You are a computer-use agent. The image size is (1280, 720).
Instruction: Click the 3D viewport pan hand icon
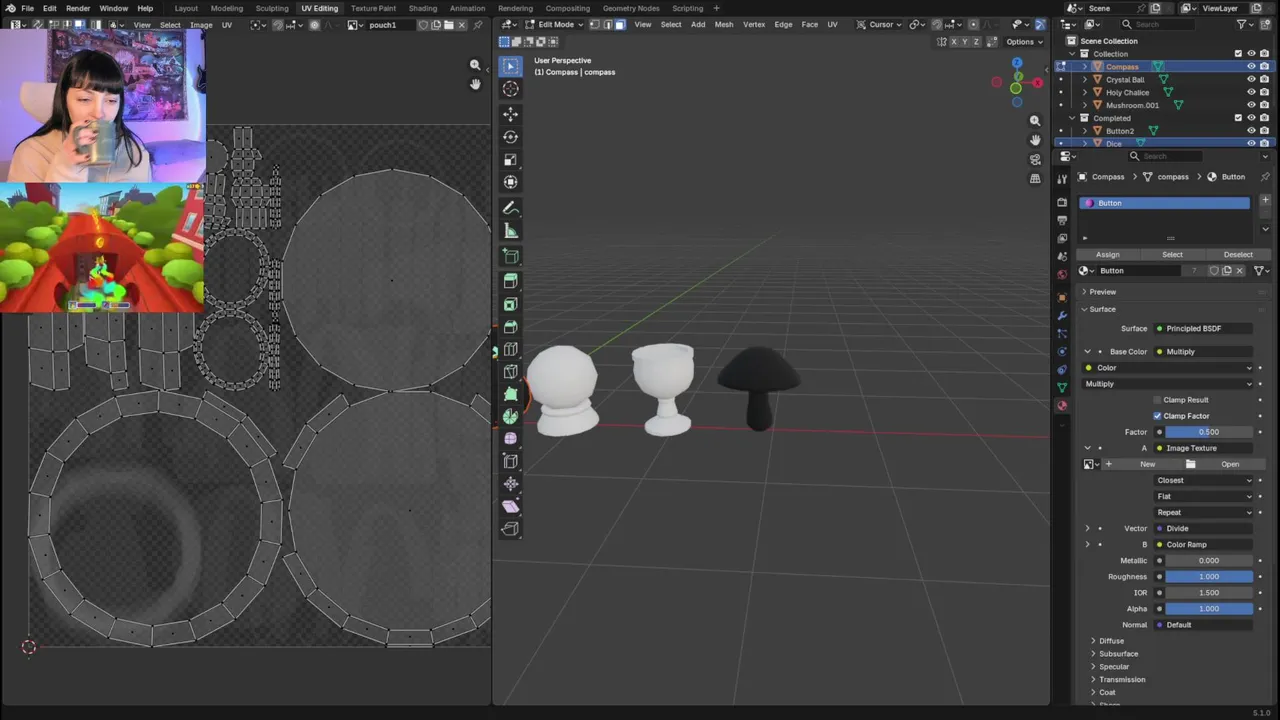[x=1035, y=140]
